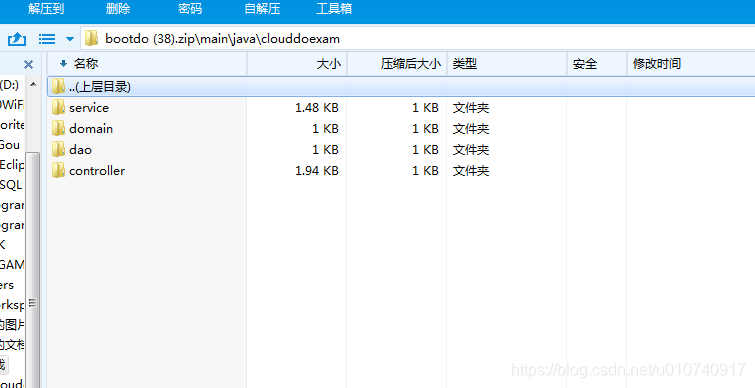Focus the archive path address field
The height and width of the screenshot is (388, 755).
coord(418,39)
